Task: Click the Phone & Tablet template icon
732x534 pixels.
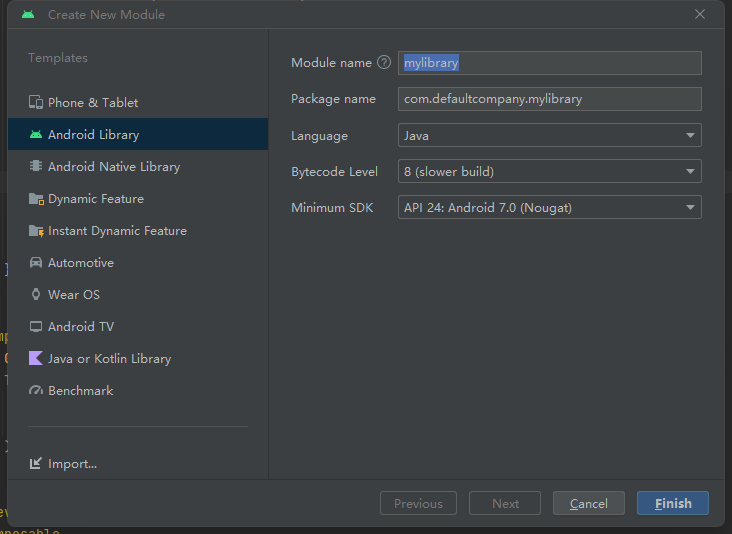Action: click(36, 103)
